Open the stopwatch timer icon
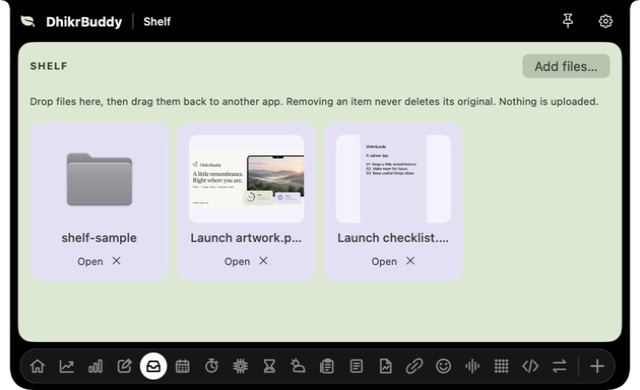This screenshot has height=390, width=640. point(211,366)
